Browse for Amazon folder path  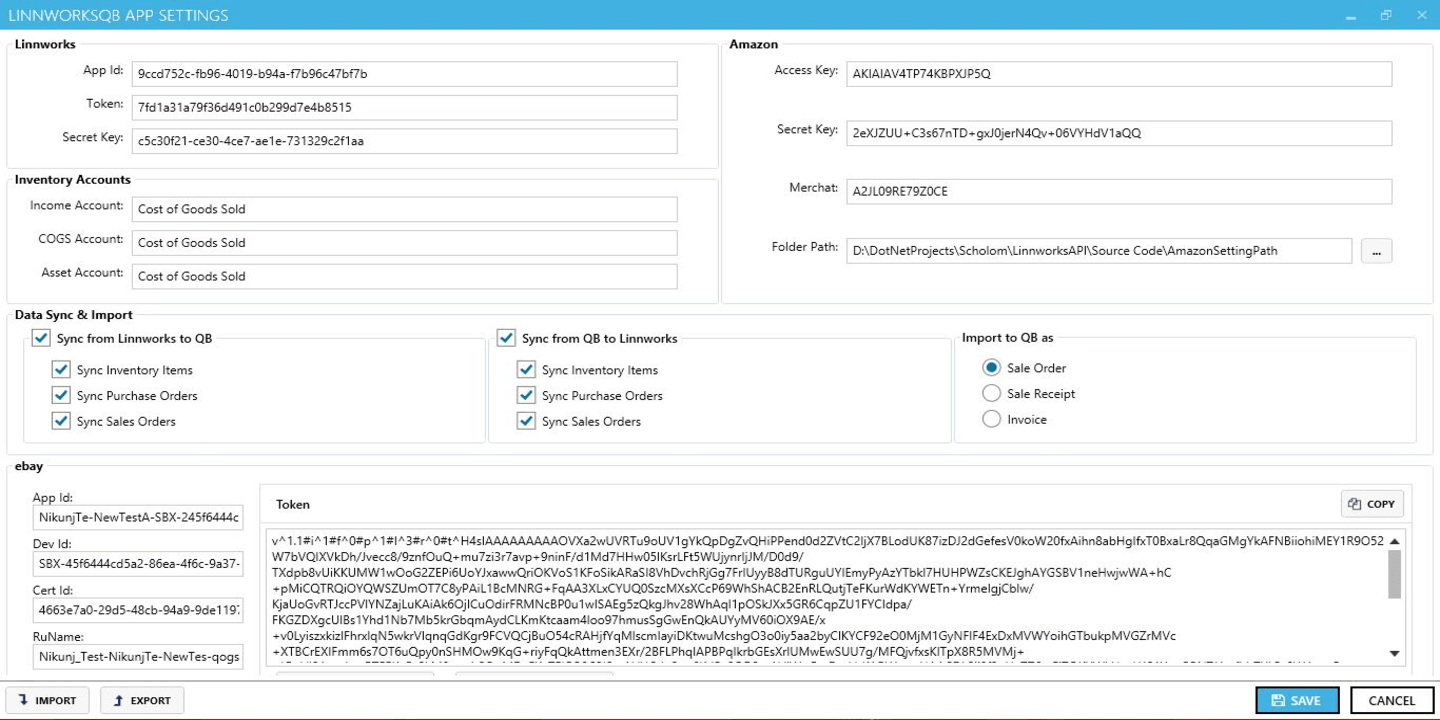coord(1376,251)
